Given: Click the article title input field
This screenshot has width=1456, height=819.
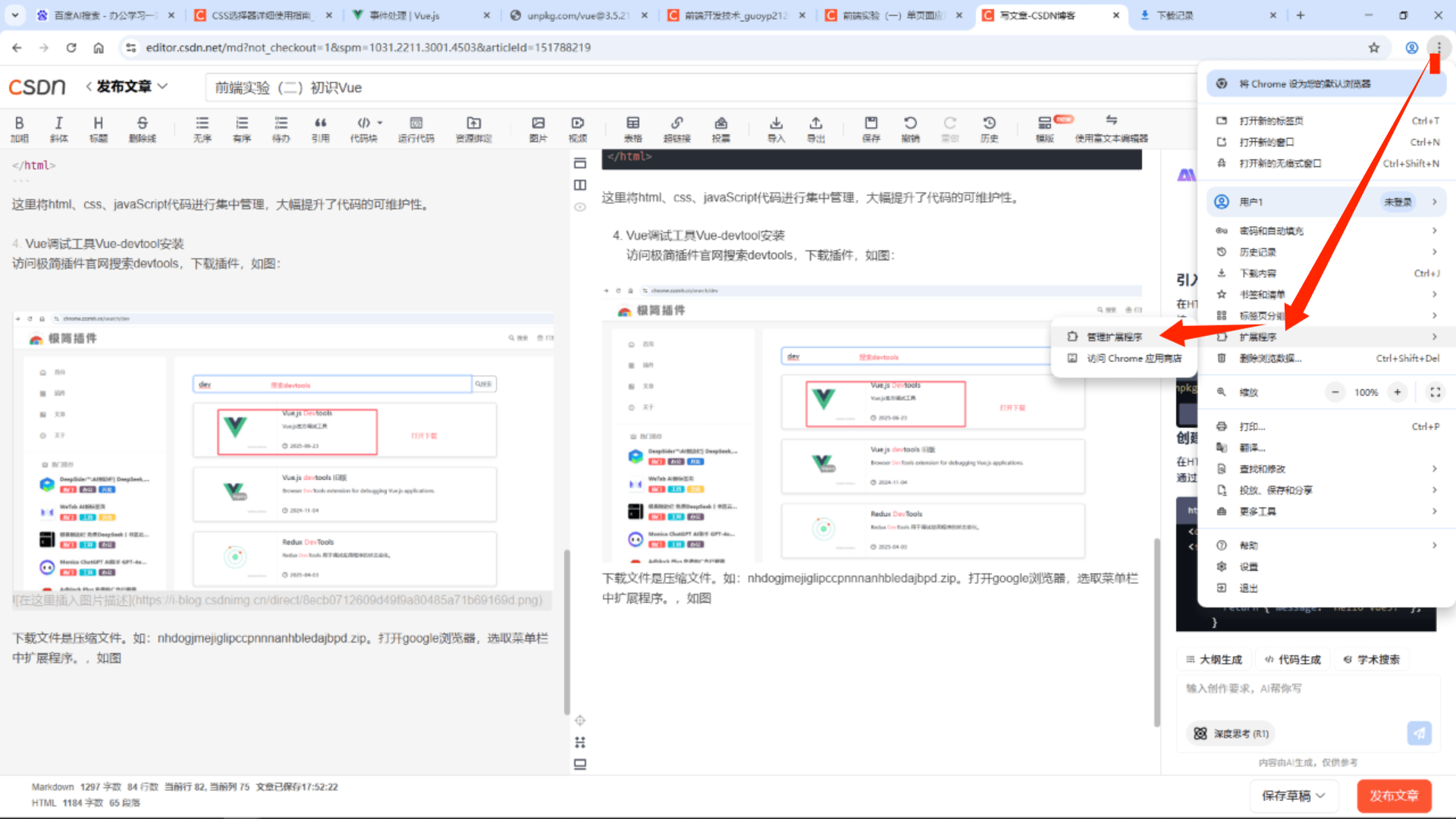Looking at the screenshot, I should pyautogui.click(x=701, y=87).
